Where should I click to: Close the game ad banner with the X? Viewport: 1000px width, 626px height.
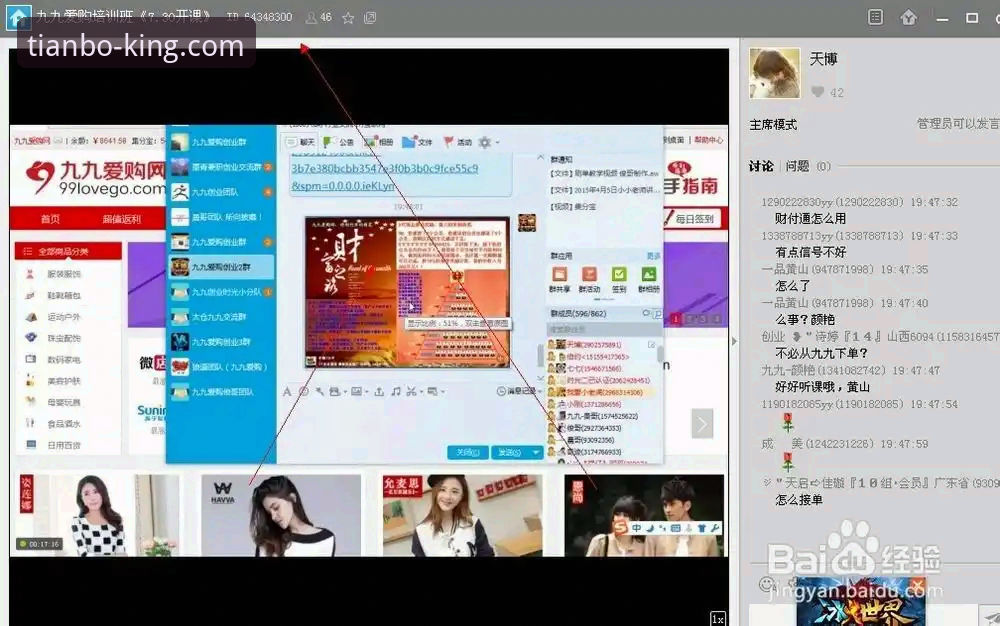coord(917,584)
